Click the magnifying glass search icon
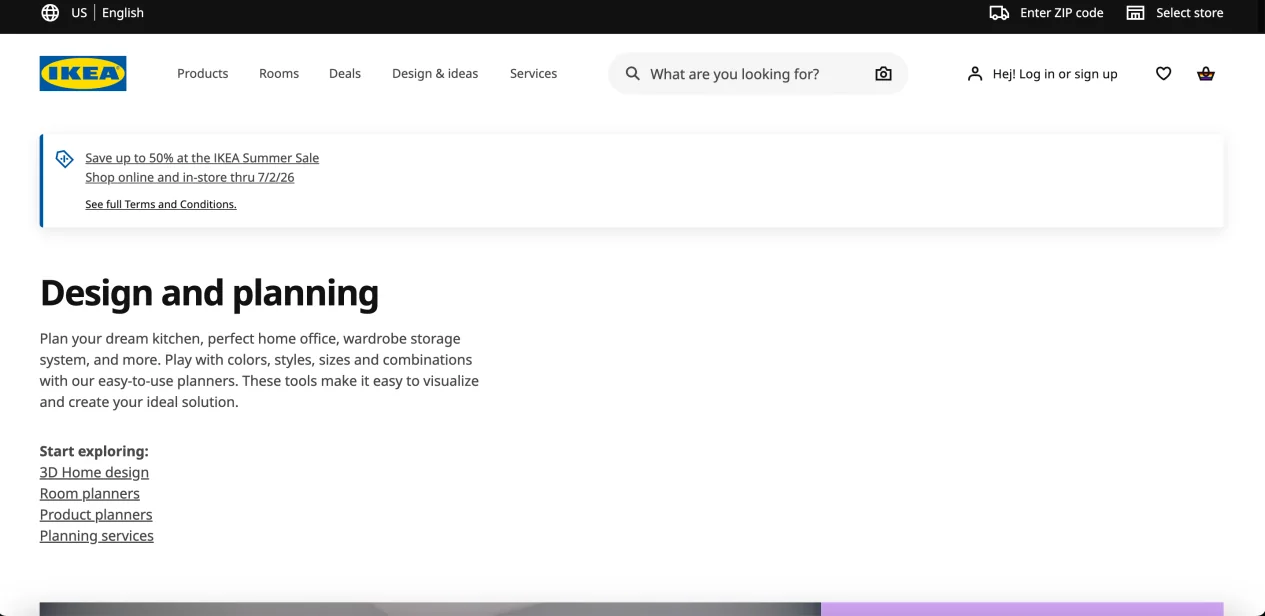This screenshot has height=616, width=1265. [632, 73]
